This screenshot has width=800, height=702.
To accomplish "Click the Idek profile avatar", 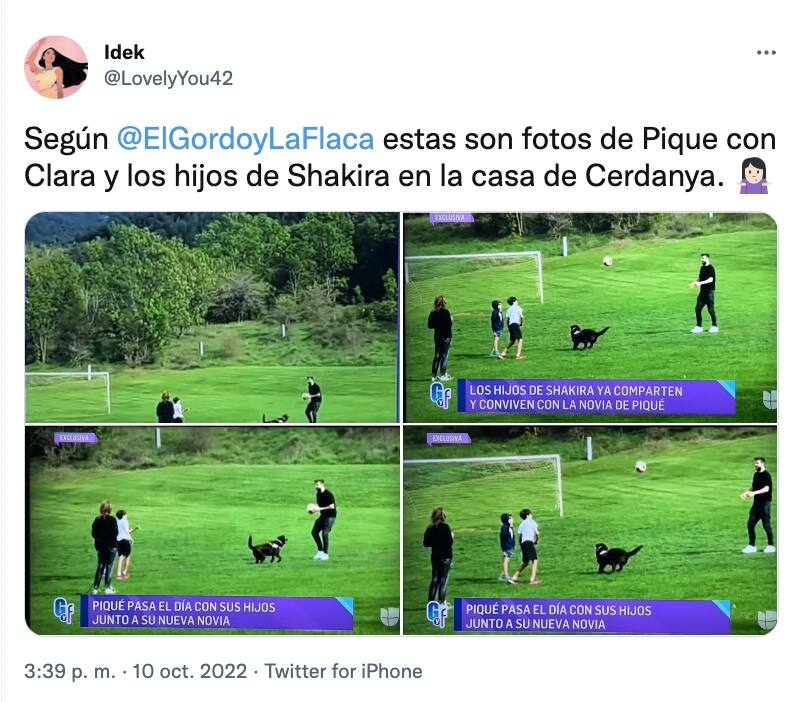I will pos(56,67).
